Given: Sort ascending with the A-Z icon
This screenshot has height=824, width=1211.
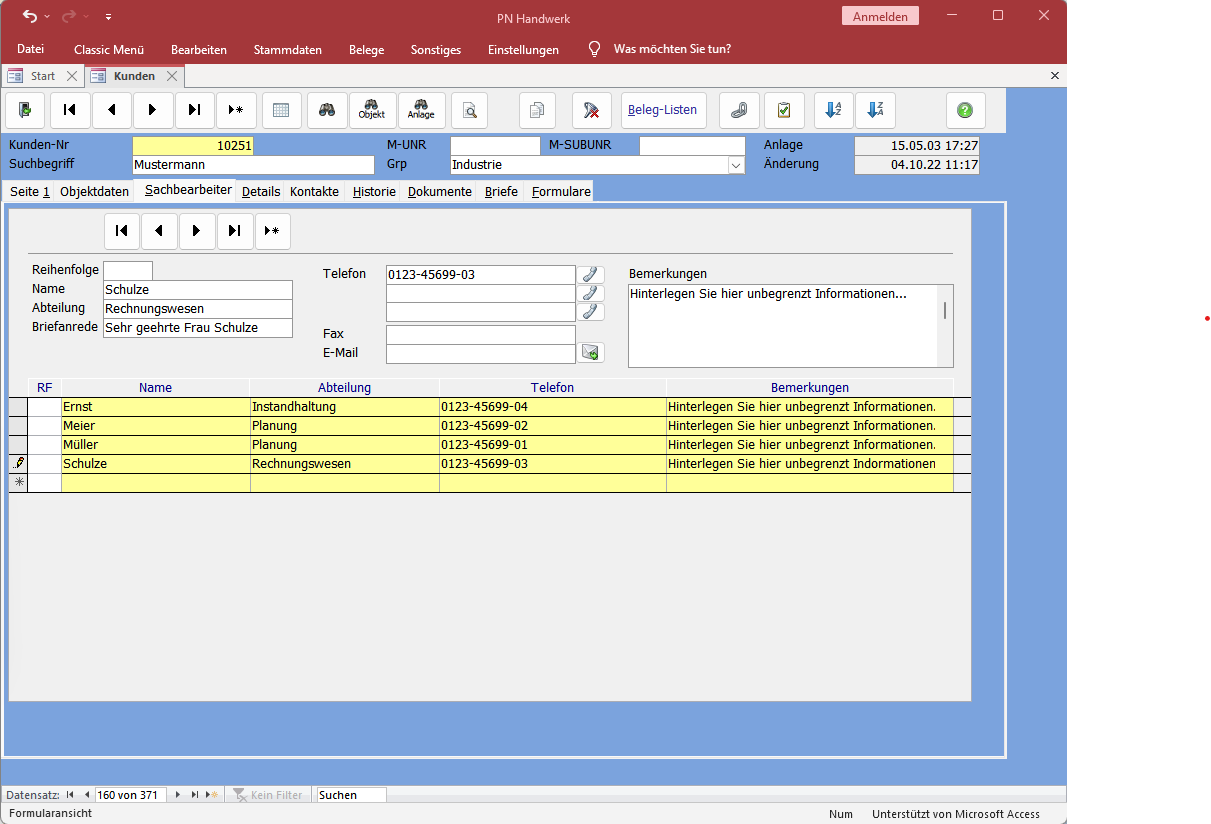Looking at the screenshot, I should click(833, 110).
